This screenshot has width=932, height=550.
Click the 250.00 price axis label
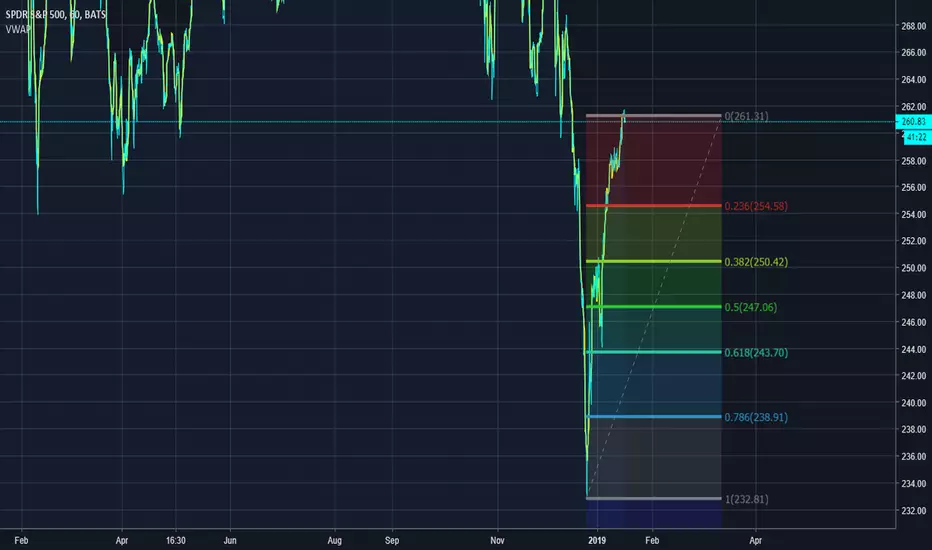(x=914, y=268)
